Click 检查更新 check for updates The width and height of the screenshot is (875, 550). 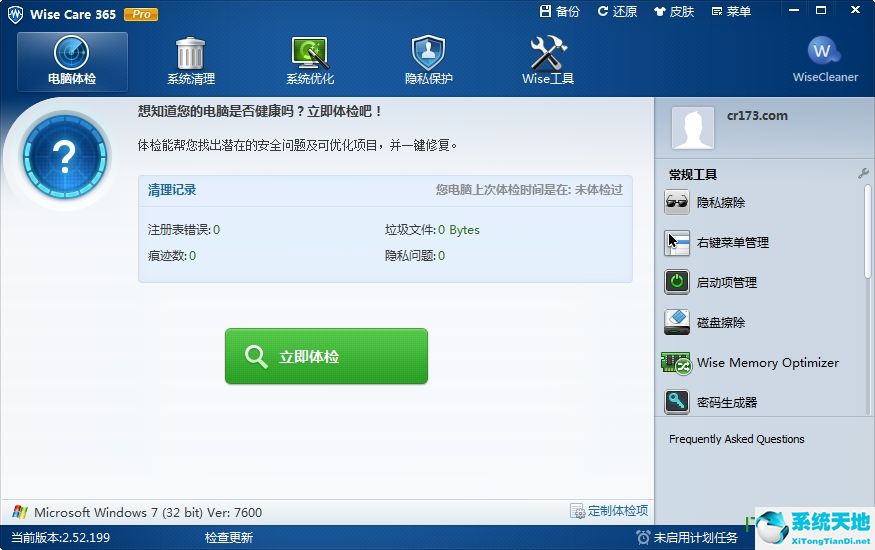pos(229,538)
